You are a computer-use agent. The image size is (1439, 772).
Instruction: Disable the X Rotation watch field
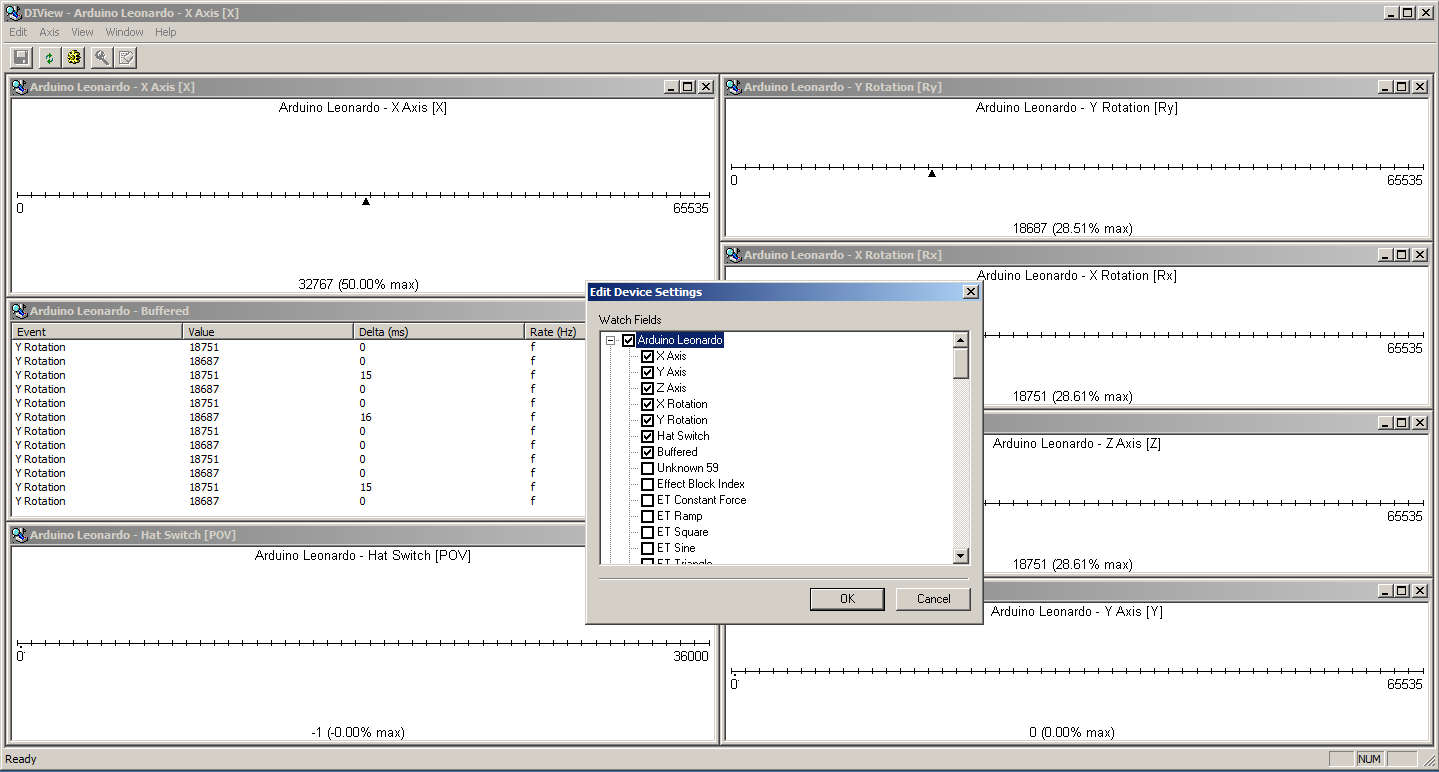pyautogui.click(x=647, y=404)
